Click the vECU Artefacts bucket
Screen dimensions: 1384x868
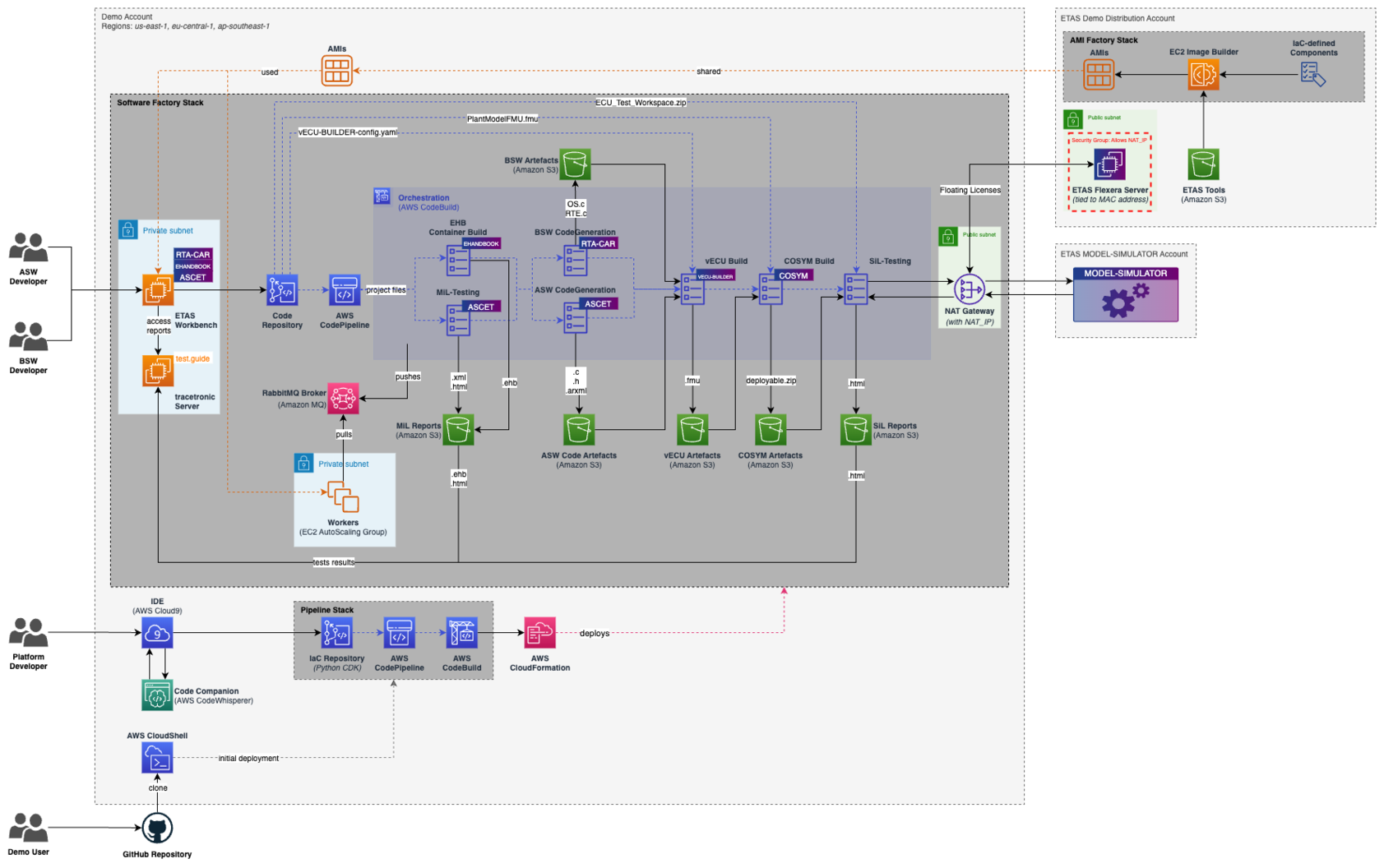tap(692, 429)
